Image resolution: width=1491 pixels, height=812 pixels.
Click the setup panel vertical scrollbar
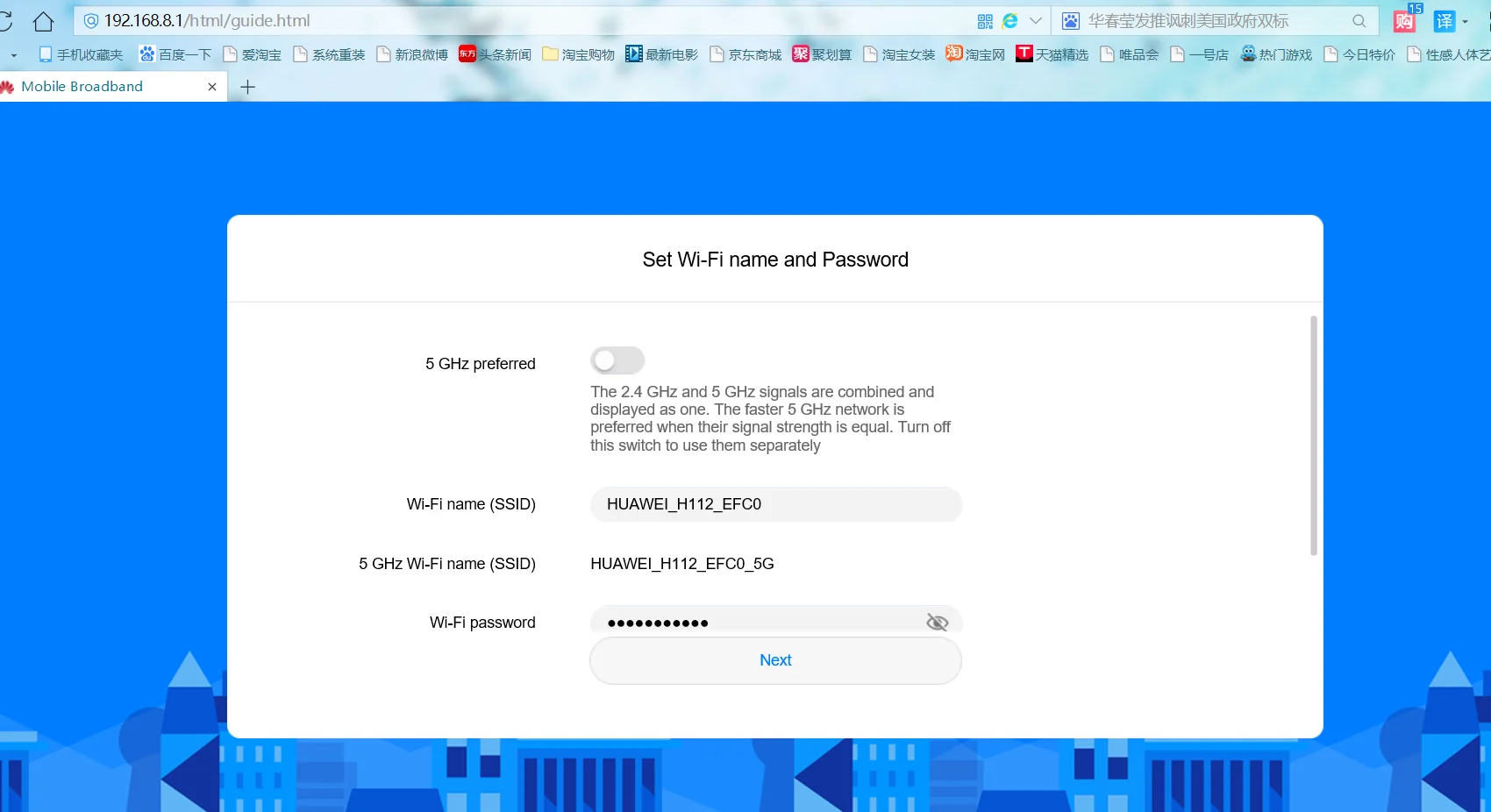1313,436
